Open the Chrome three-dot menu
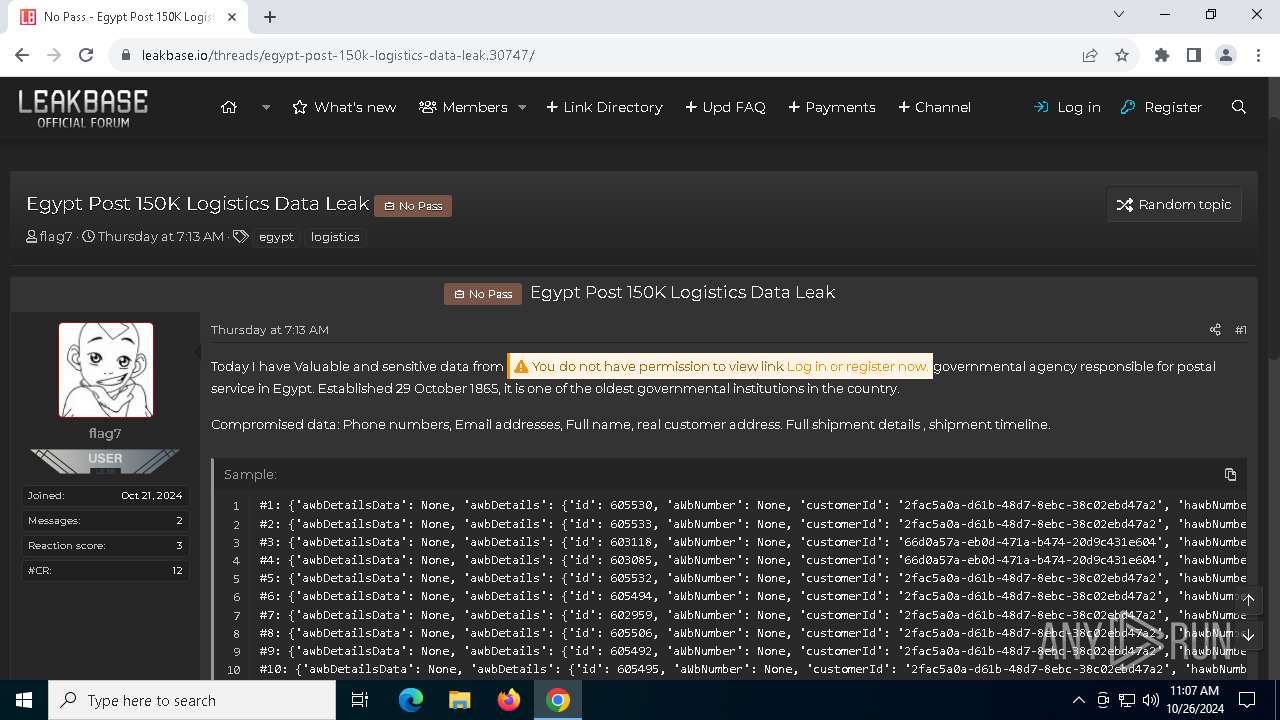The height and width of the screenshot is (720, 1280). (1258, 55)
